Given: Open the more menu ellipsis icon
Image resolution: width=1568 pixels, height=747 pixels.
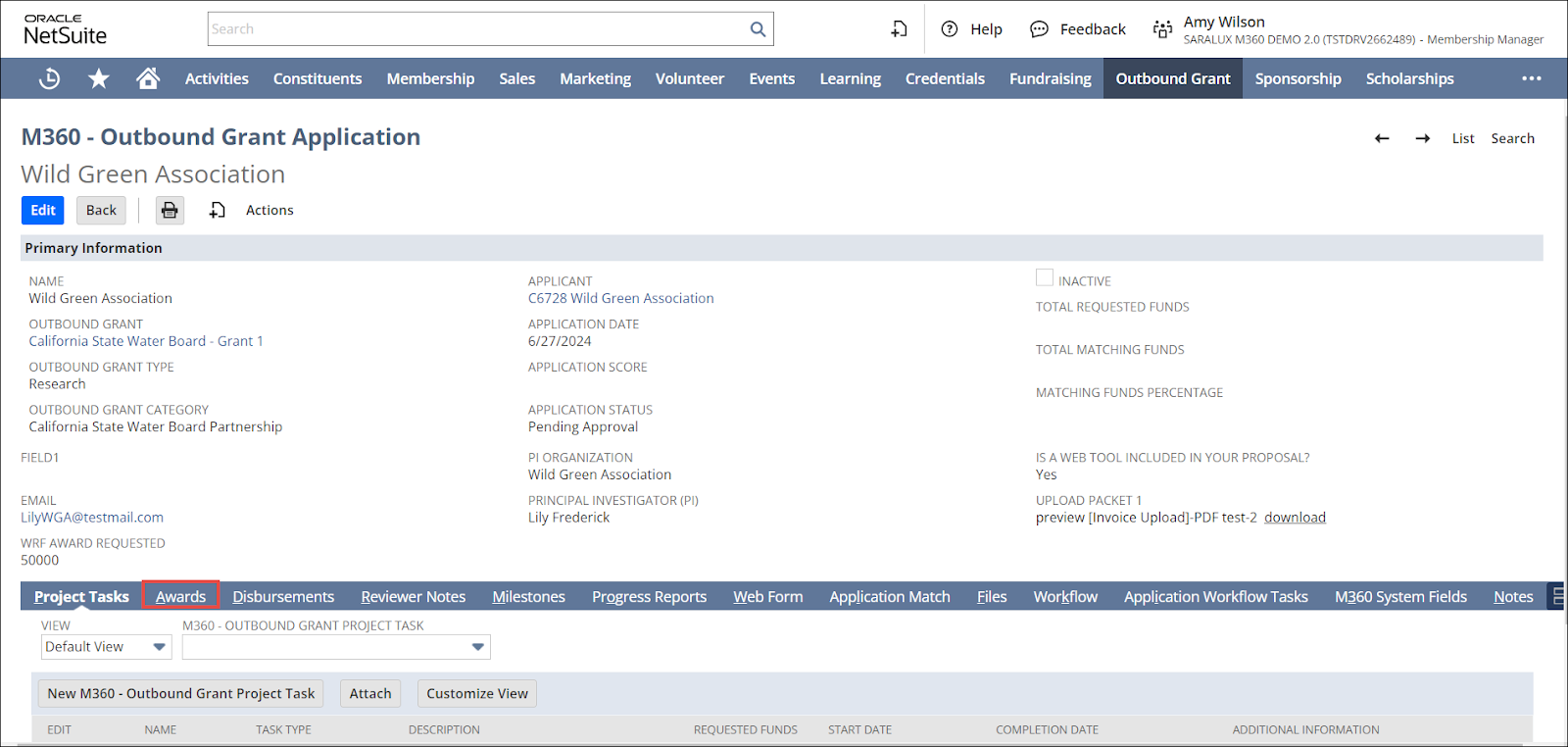Looking at the screenshot, I should tap(1531, 78).
